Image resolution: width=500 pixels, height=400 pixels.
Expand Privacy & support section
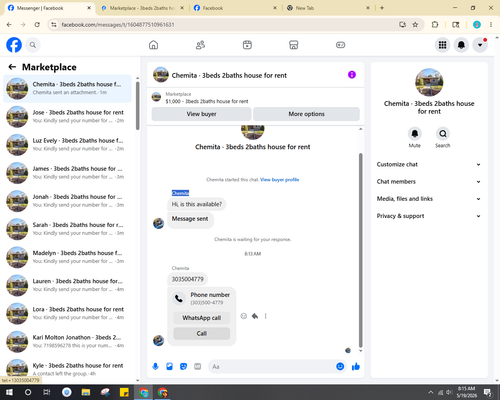(429, 216)
